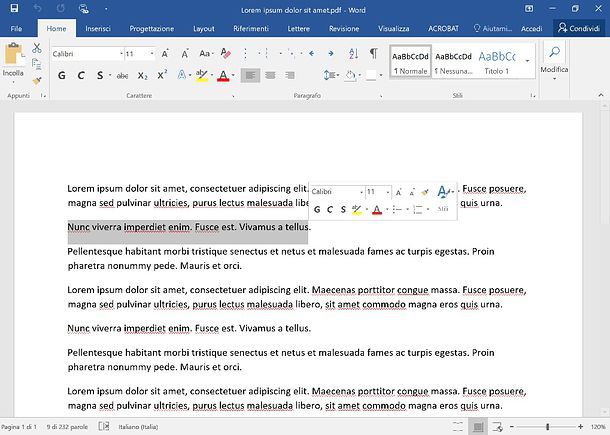The height and width of the screenshot is (435, 610).
Task: Toggle bold G button in the ribbon
Action: pos(61,75)
